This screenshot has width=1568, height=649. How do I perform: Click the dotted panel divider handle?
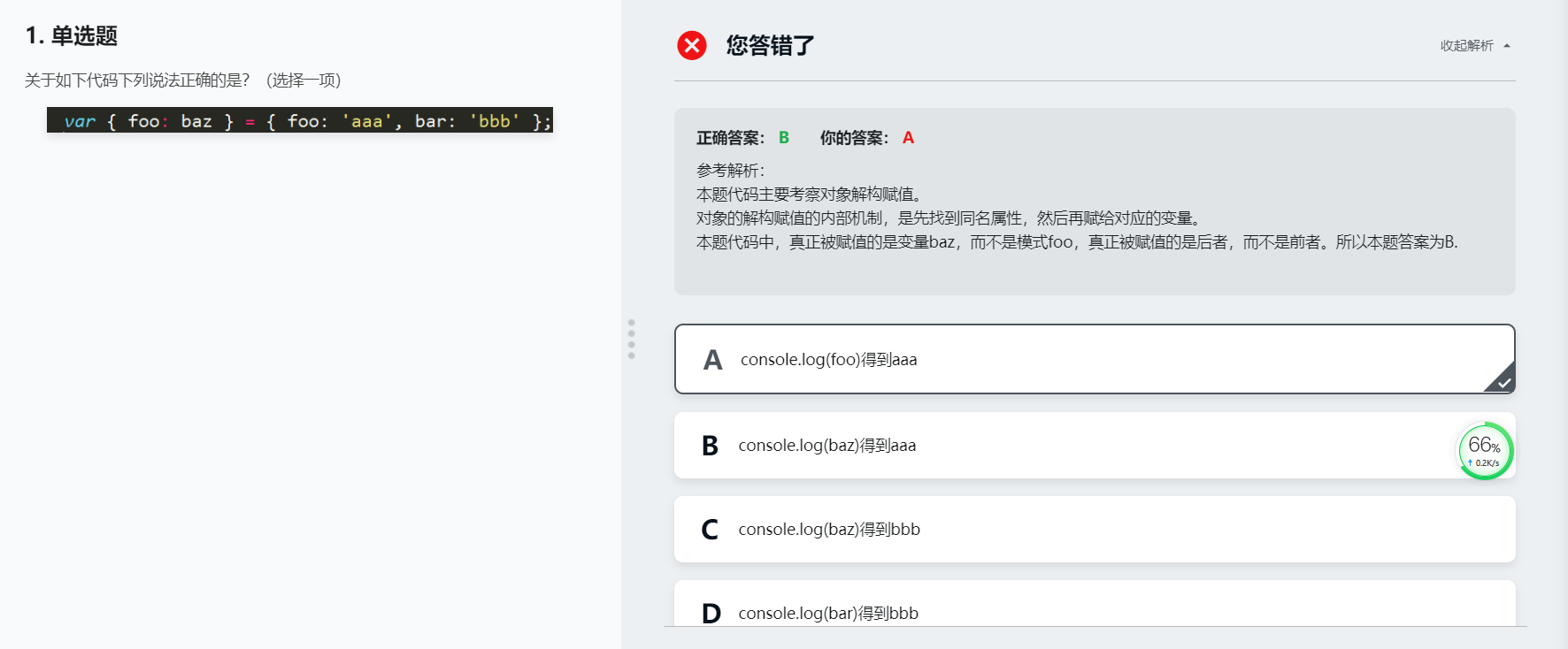coord(631,339)
